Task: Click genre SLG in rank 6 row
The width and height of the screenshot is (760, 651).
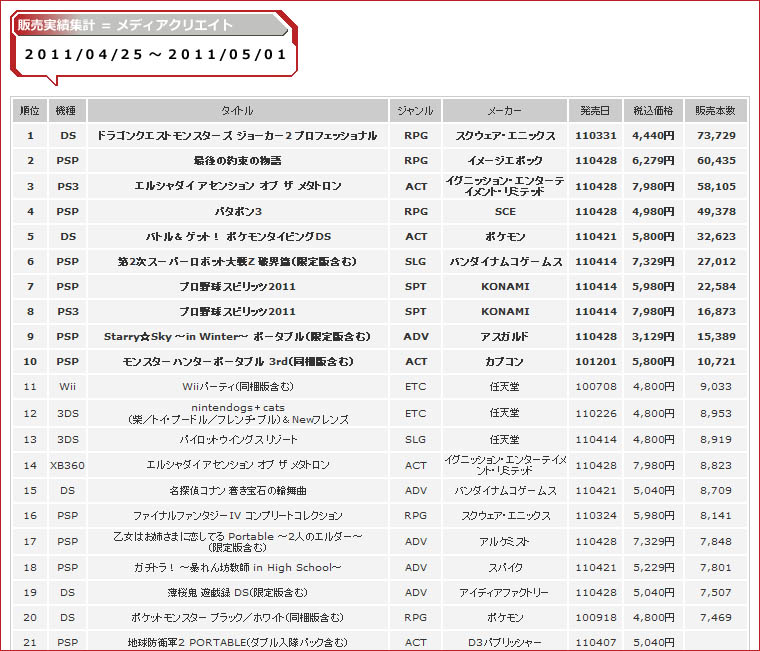Action: [415, 262]
